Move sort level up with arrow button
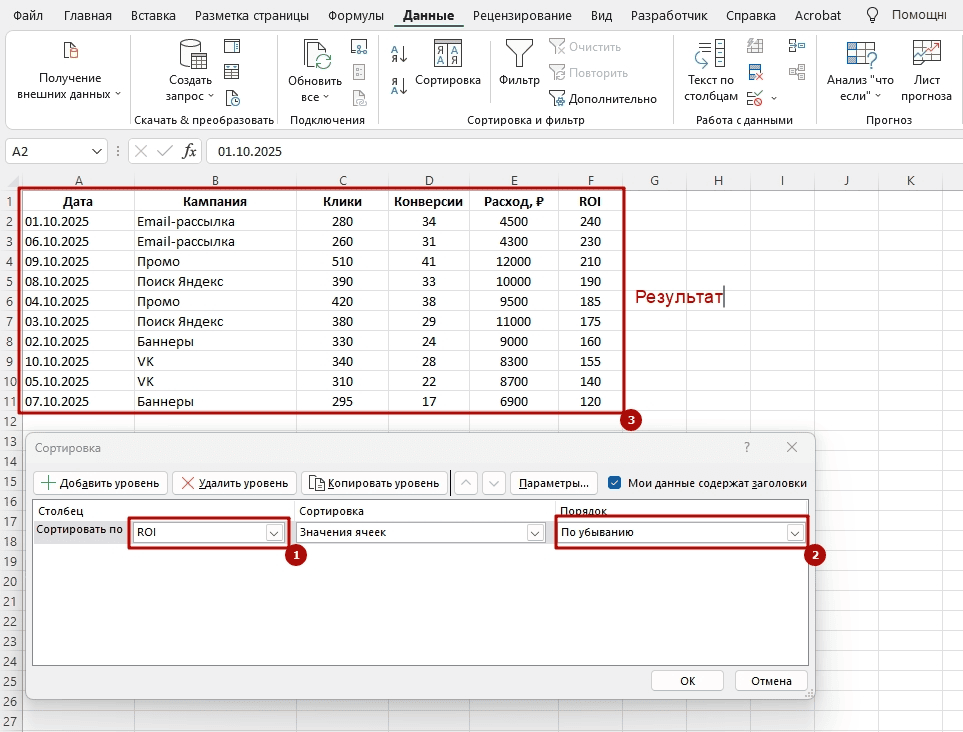The image size is (963, 732). (466, 483)
